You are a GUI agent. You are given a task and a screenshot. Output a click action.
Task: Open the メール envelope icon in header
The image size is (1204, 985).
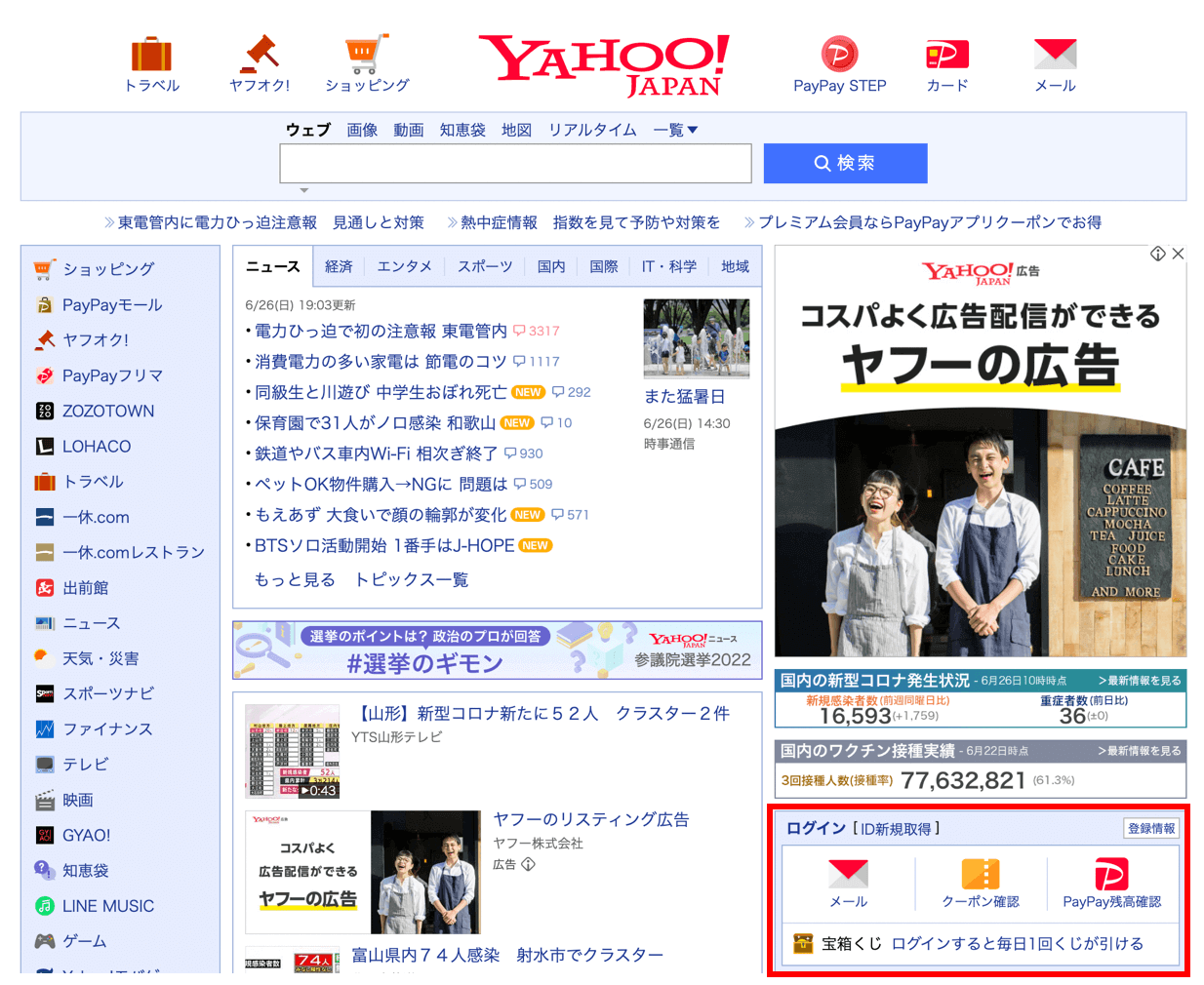[1055, 55]
